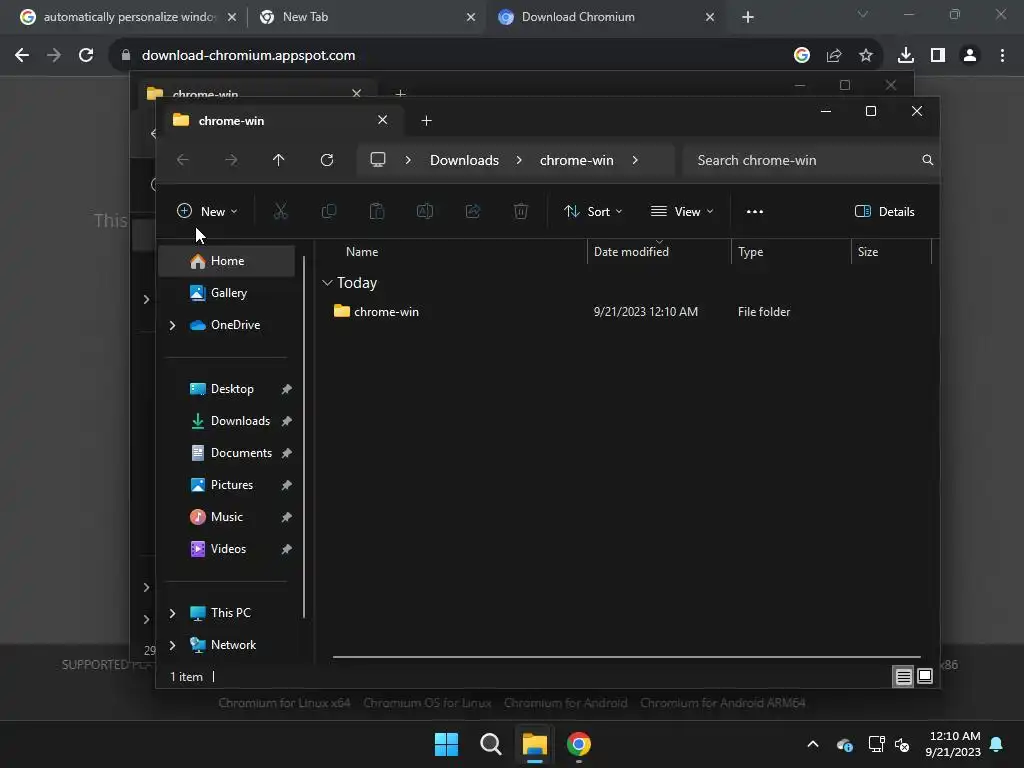Switch to large thumbnails view icon in status bar
This screenshot has width=1024, height=768.
click(925, 677)
